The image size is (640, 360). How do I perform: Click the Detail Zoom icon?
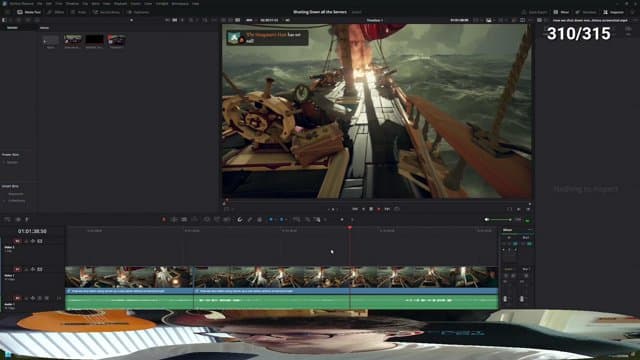(307, 220)
